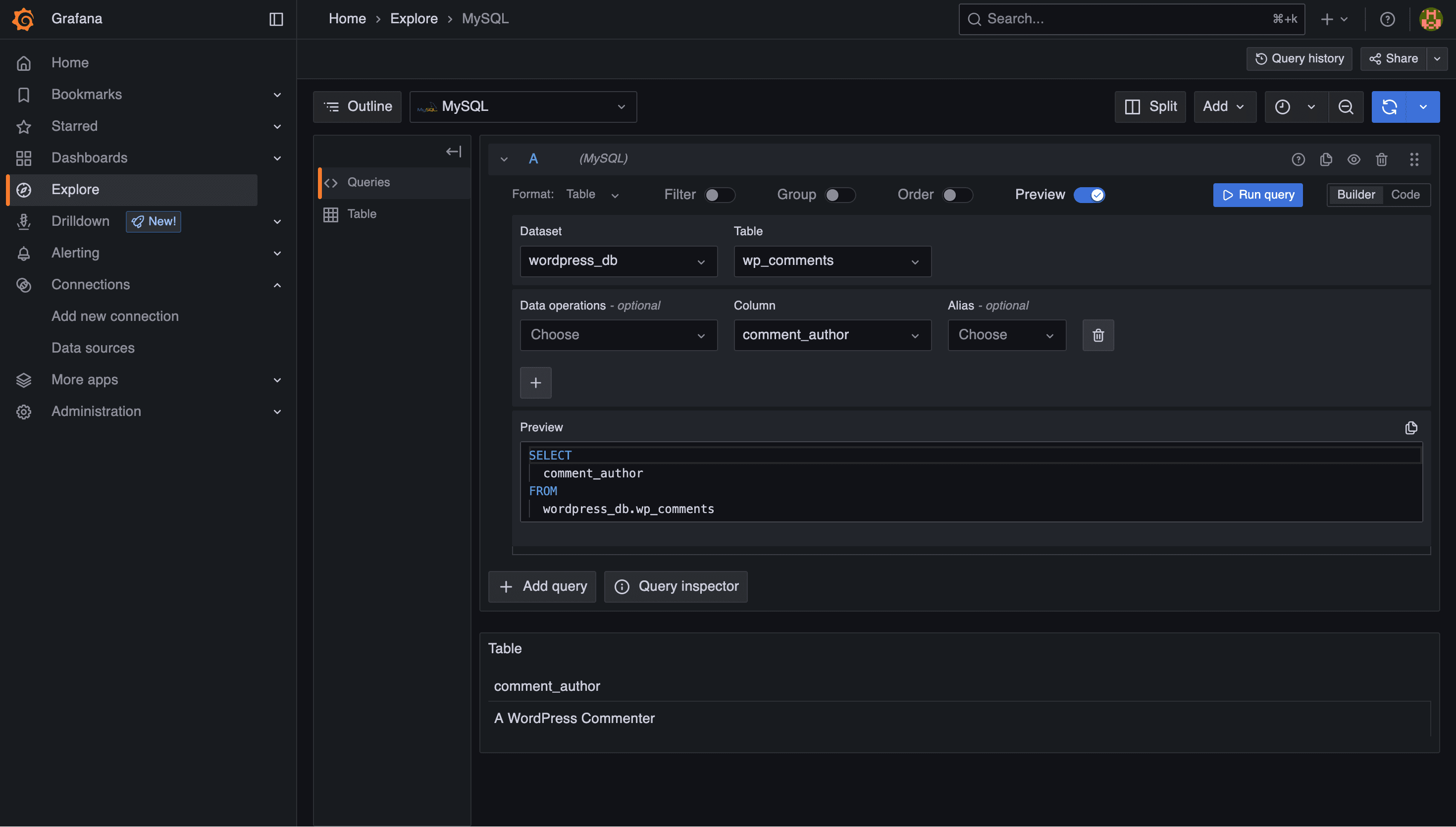Image resolution: width=1456 pixels, height=827 pixels.
Task: Open the user avatar menu
Action: click(1430, 19)
